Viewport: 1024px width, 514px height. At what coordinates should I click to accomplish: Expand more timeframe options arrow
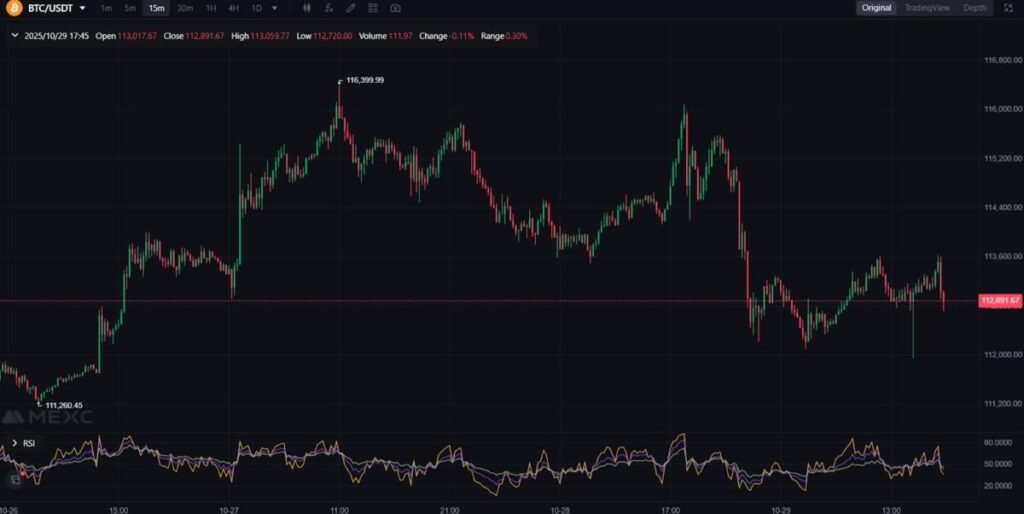click(x=274, y=8)
